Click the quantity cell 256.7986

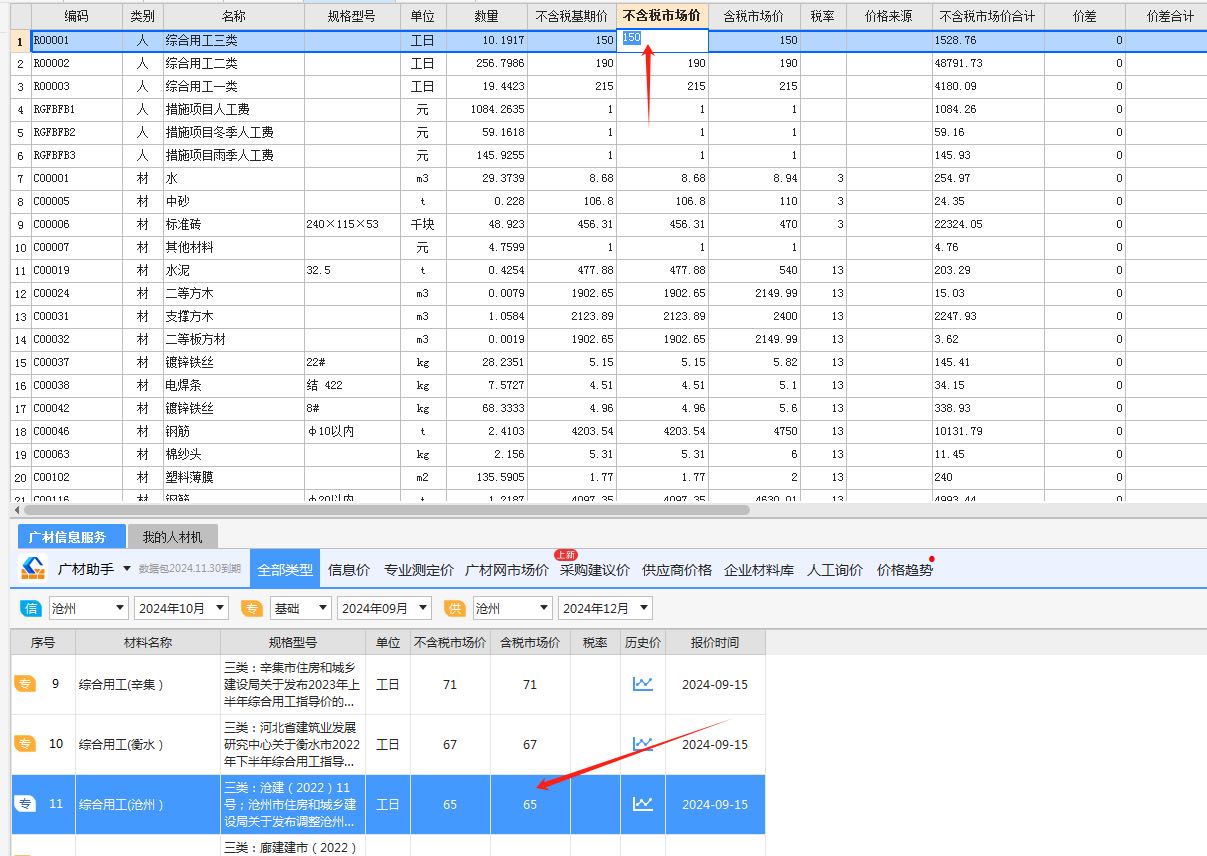pos(485,63)
